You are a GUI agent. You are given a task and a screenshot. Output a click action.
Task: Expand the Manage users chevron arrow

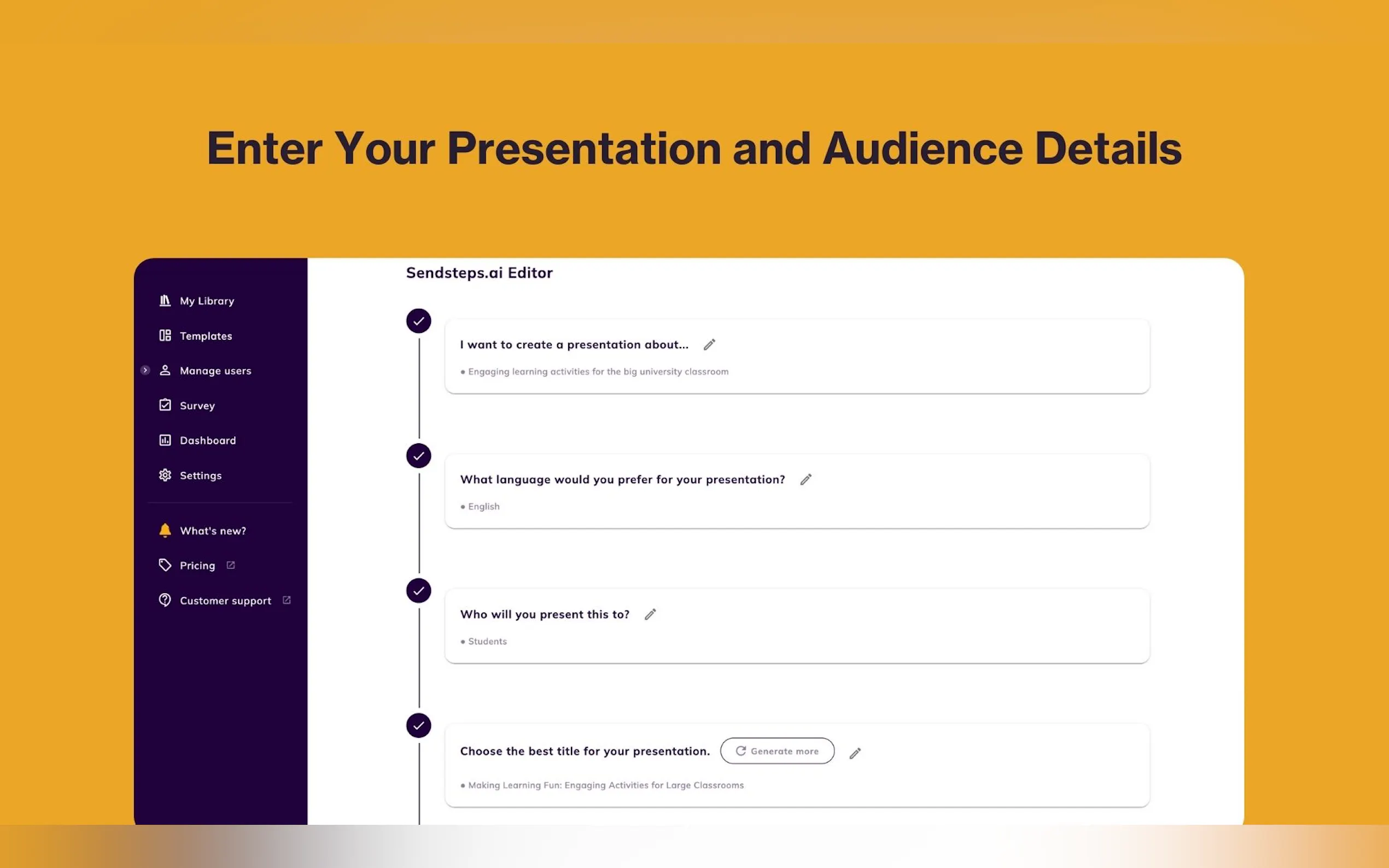(145, 370)
